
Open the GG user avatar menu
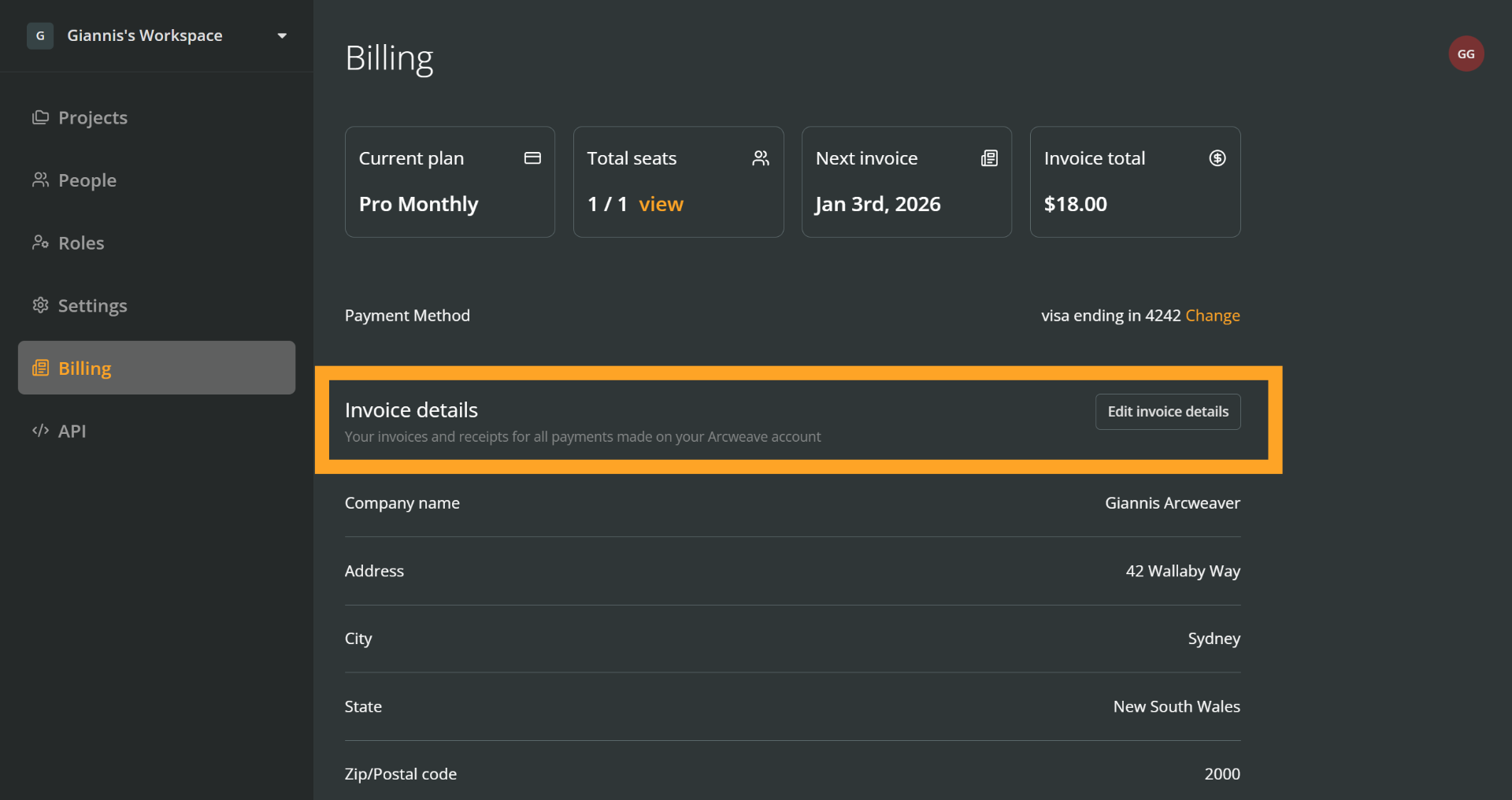1466,54
